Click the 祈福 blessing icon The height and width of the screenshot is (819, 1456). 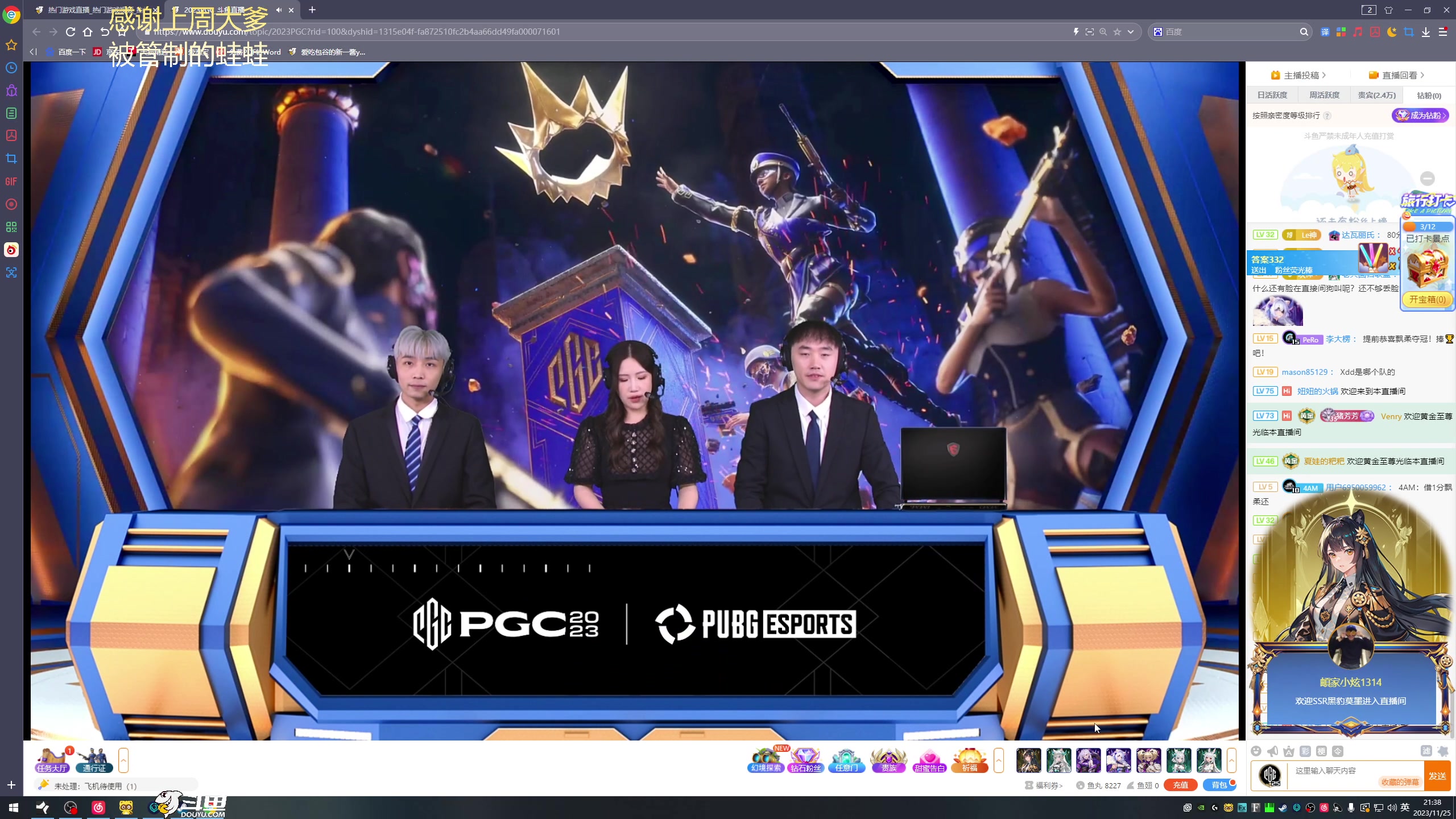point(970,760)
